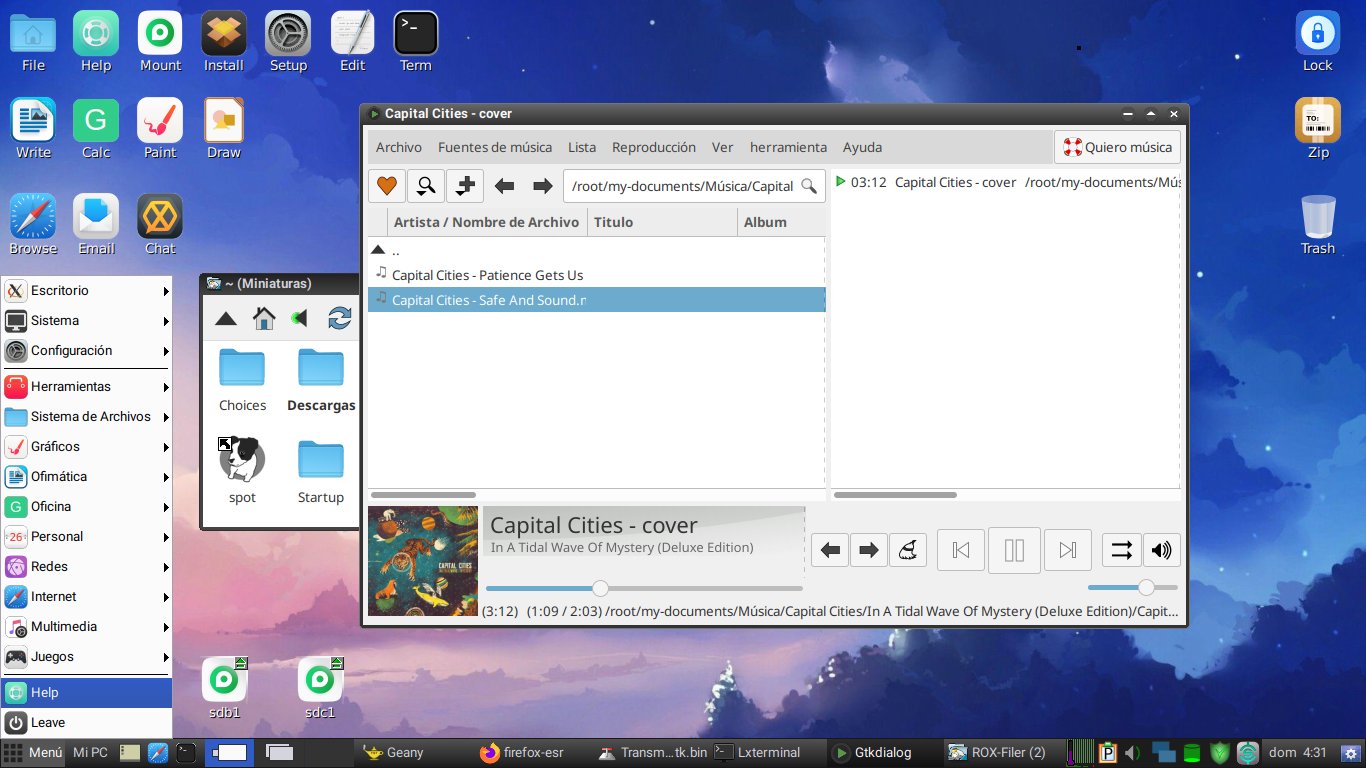Skip to the previous track
This screenshot has height=768, width=1366.
[961, 550]
